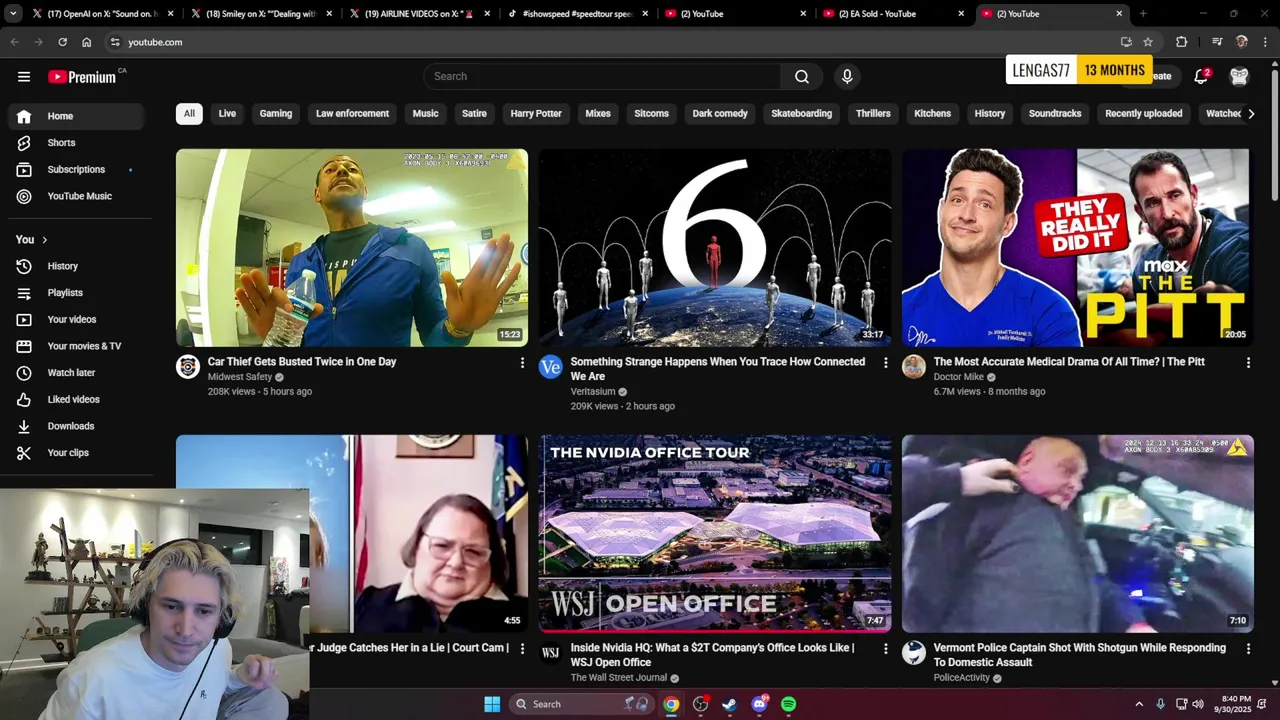Open Veritasium channel name link
The width and height of the screenshot is (1280, 720).
[593, 392]
